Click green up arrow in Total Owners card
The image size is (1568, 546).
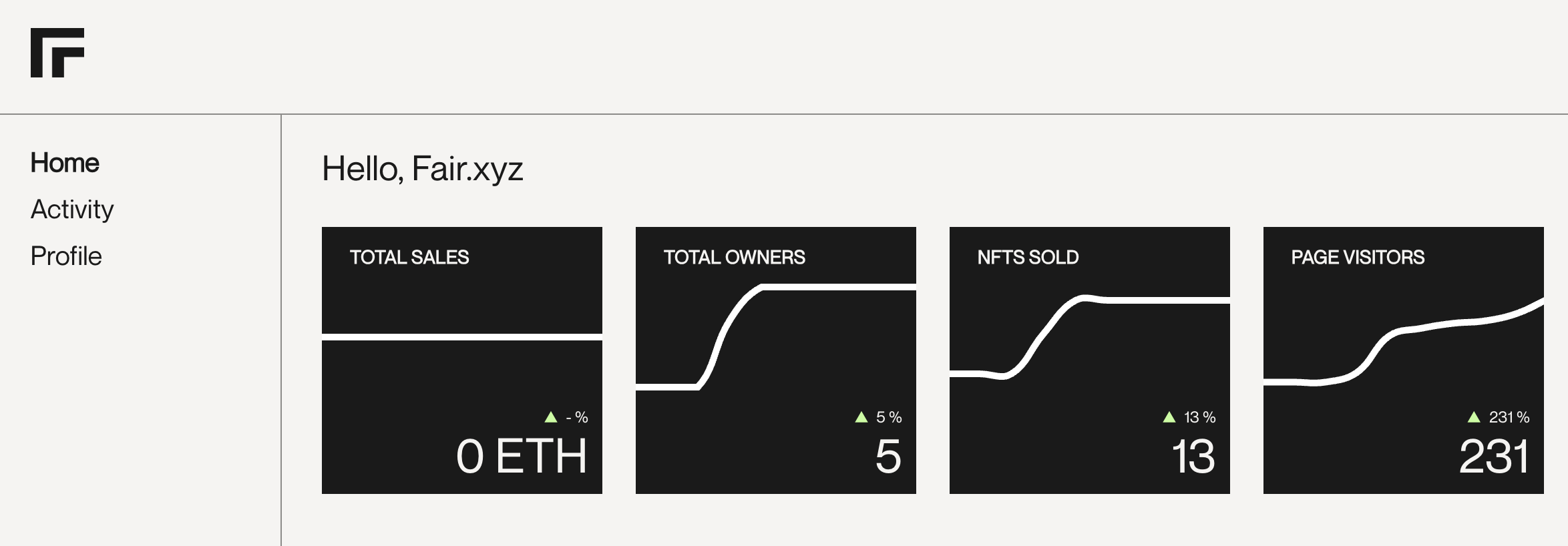pos(861,417)
